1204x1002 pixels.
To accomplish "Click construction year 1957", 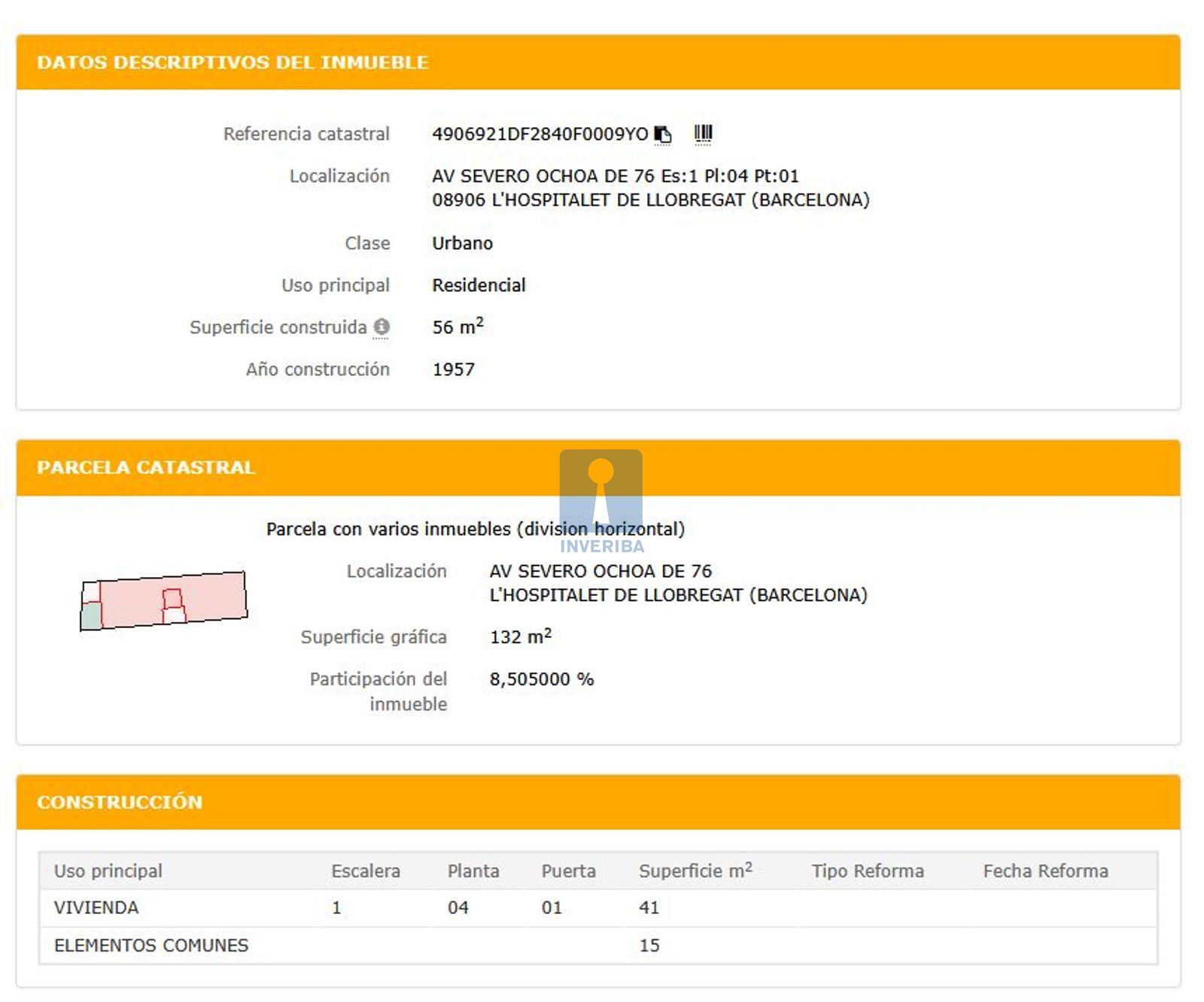I will click(x=453, y=369).
